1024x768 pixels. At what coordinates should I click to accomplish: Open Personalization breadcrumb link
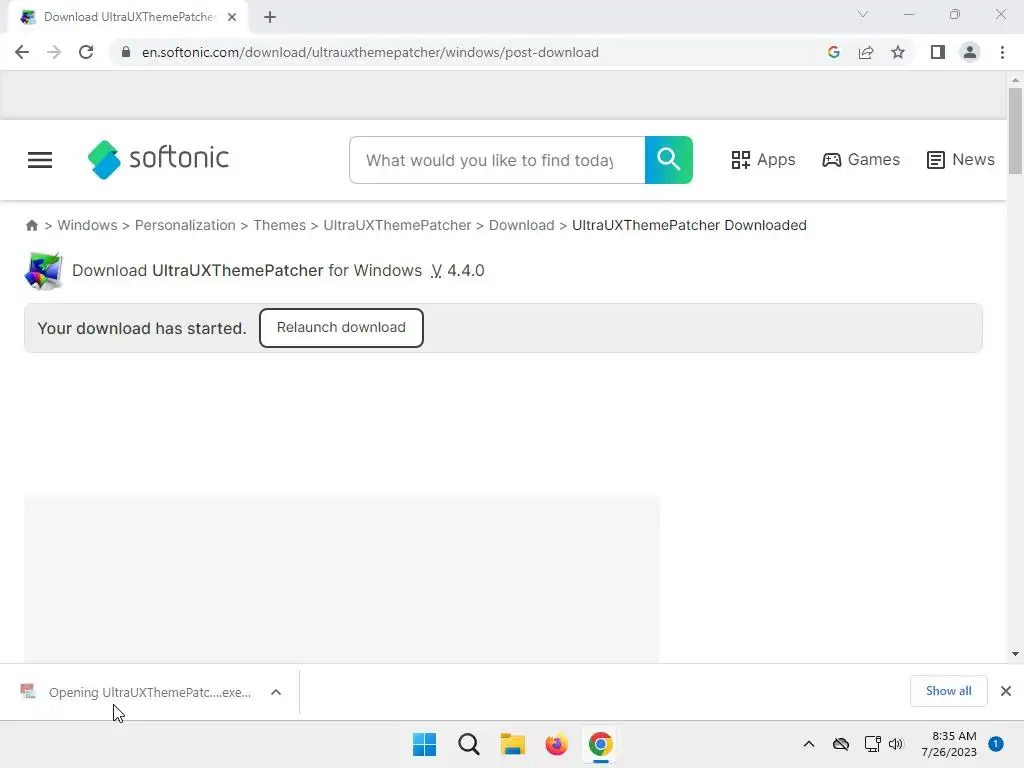(185, 225)
